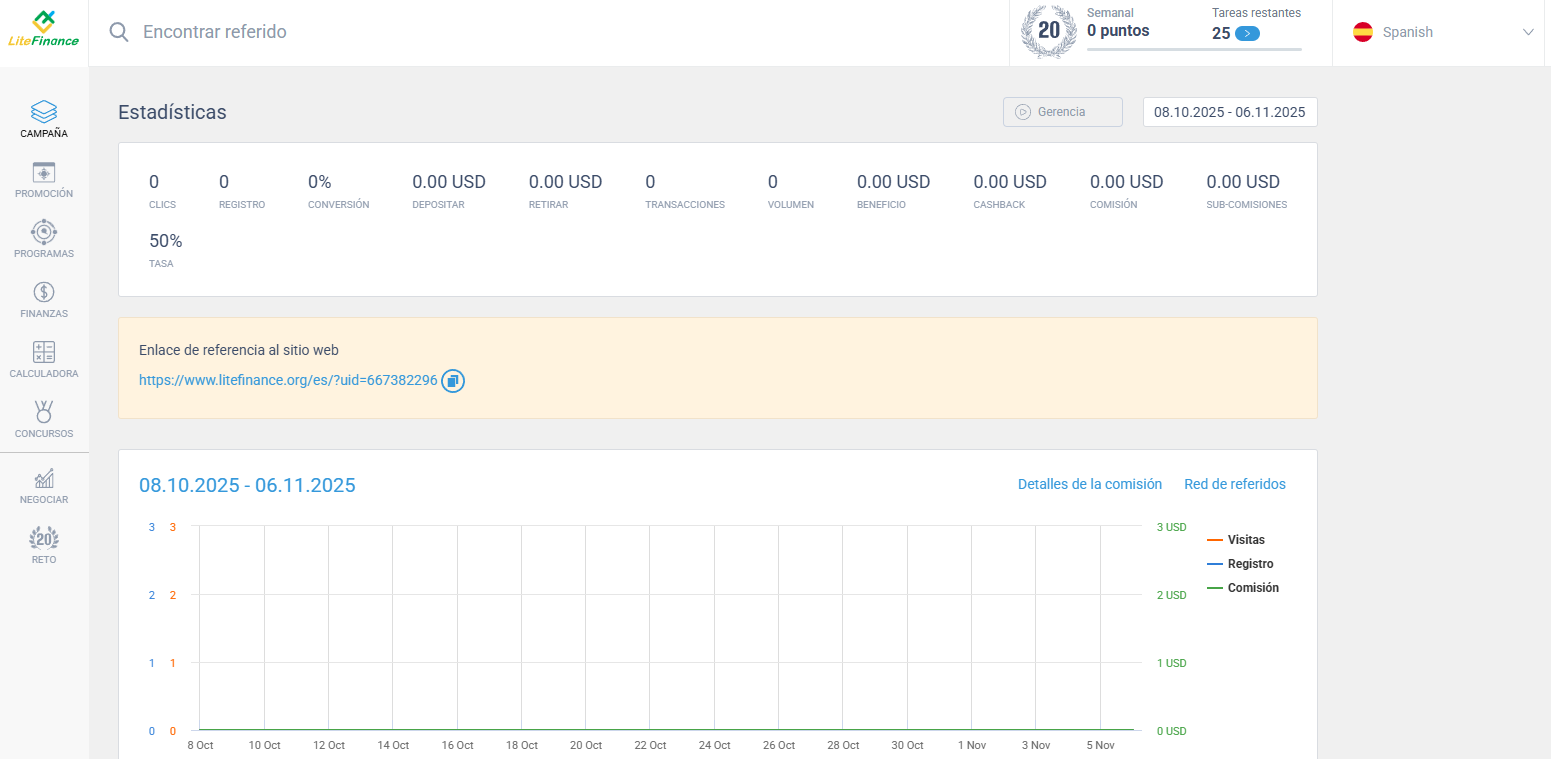Open the Reto sidebar section

(44, 546)
